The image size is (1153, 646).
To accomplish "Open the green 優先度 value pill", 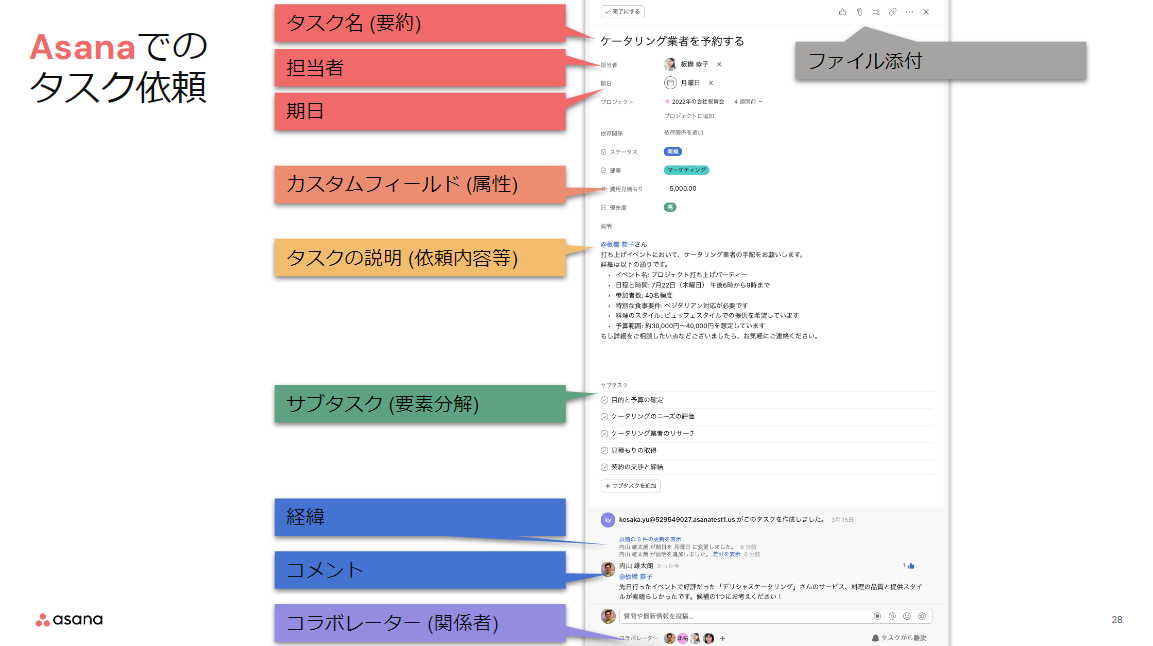I will pyautogui.click(x=670, y=207).
